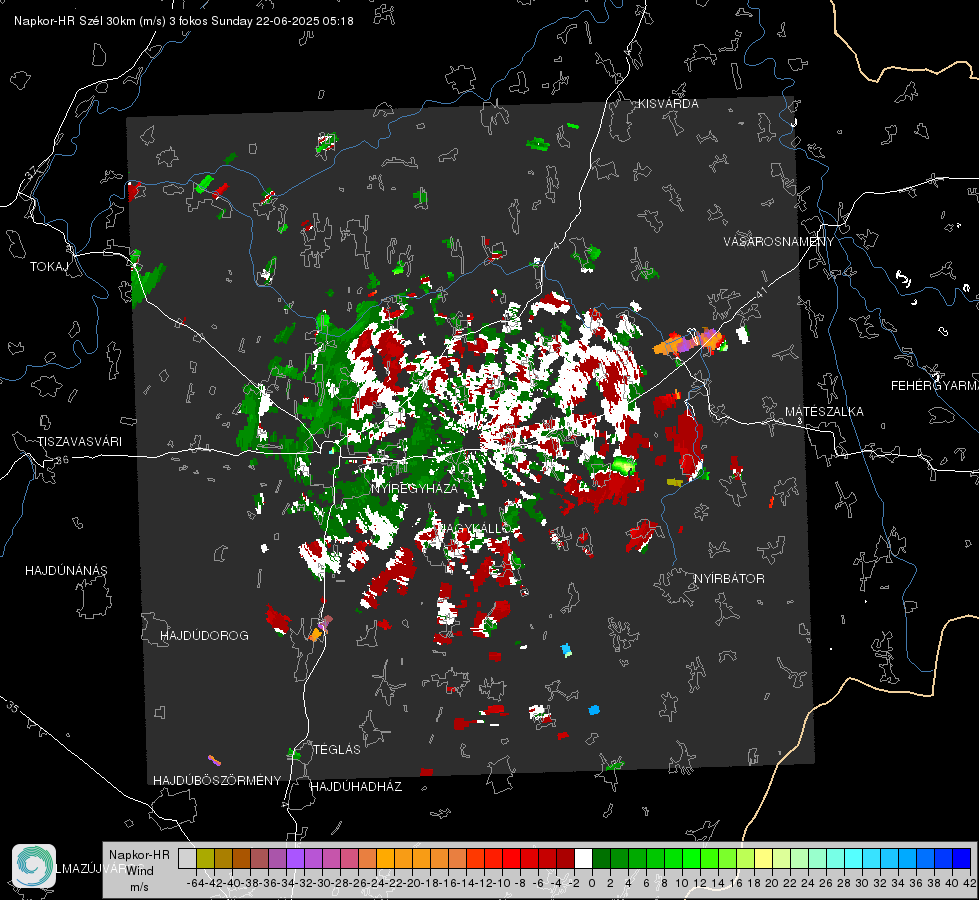Click the VÁSÁROSNAMÉNY city label

click(x=779, y=242)
